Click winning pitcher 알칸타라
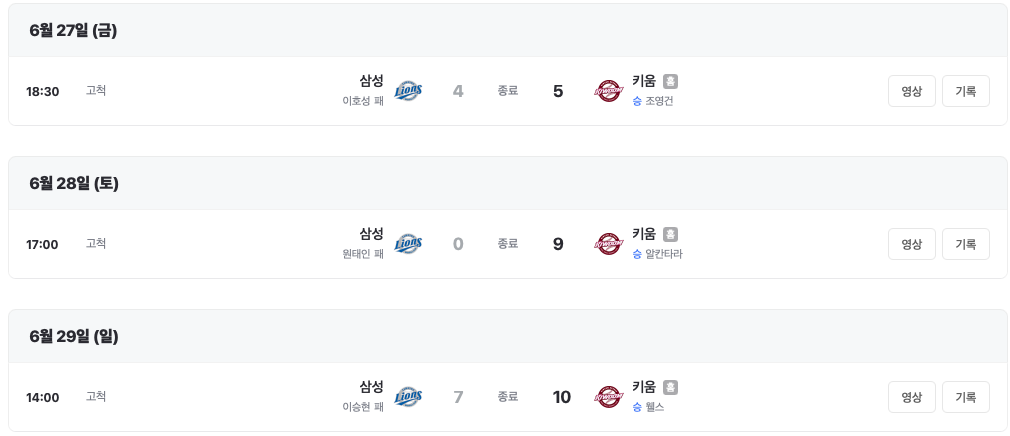This screenshot has width=1010, height=436. tap(664, 254)
